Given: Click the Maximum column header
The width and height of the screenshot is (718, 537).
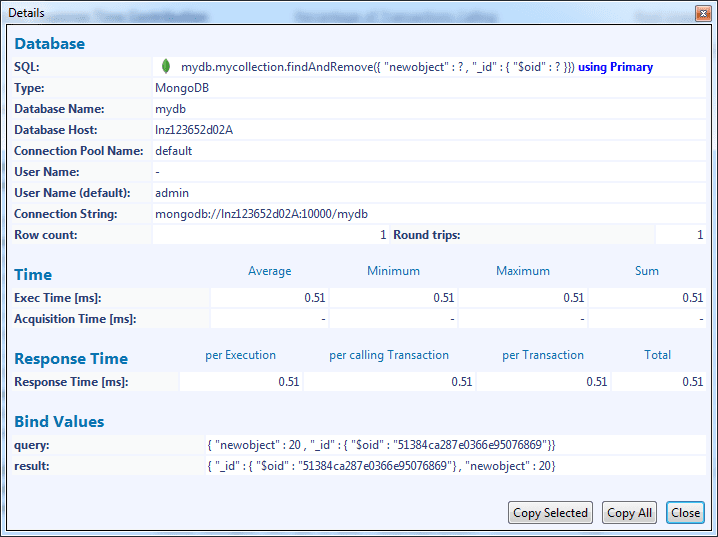Looking at the screenshot, I should pos(523,271).
